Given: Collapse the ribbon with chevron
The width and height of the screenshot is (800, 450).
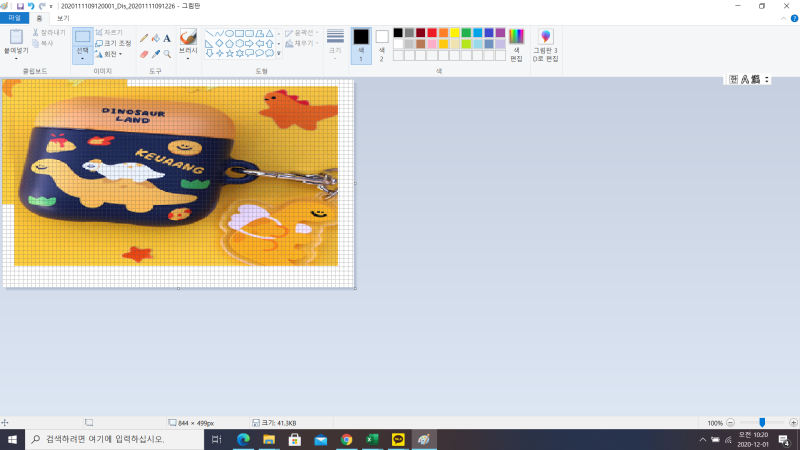Looking at the screenshot, I should pos(784,18).
